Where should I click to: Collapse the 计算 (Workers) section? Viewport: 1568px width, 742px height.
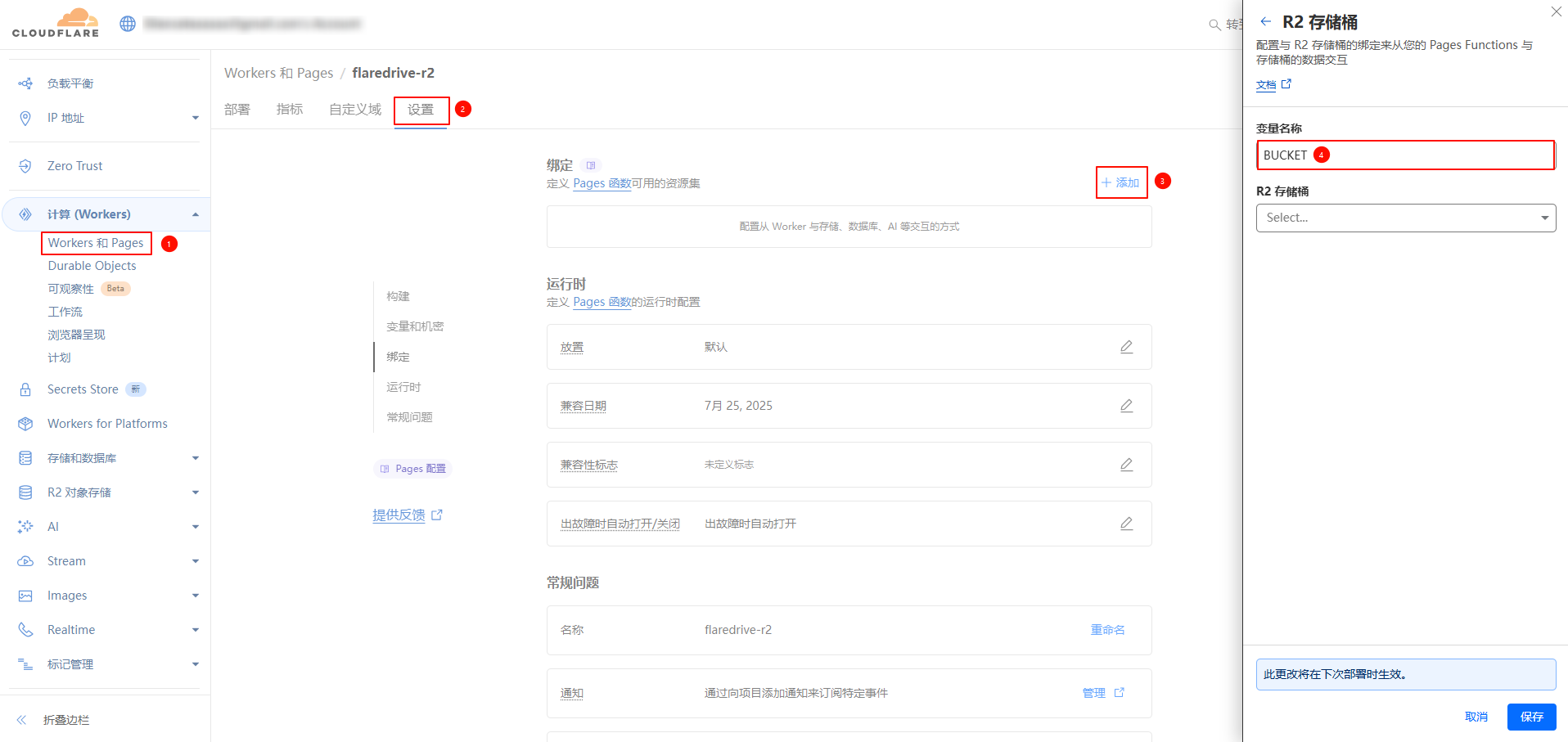point(195,214)
